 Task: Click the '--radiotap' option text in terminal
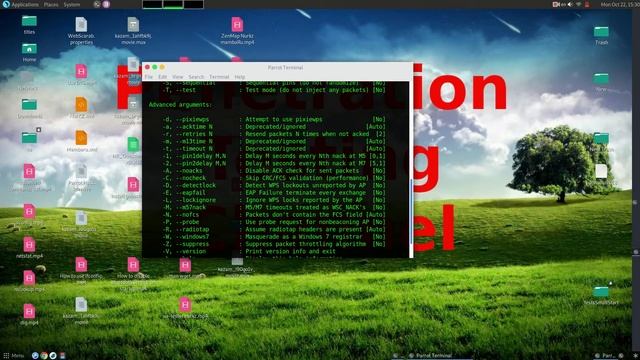193,229
